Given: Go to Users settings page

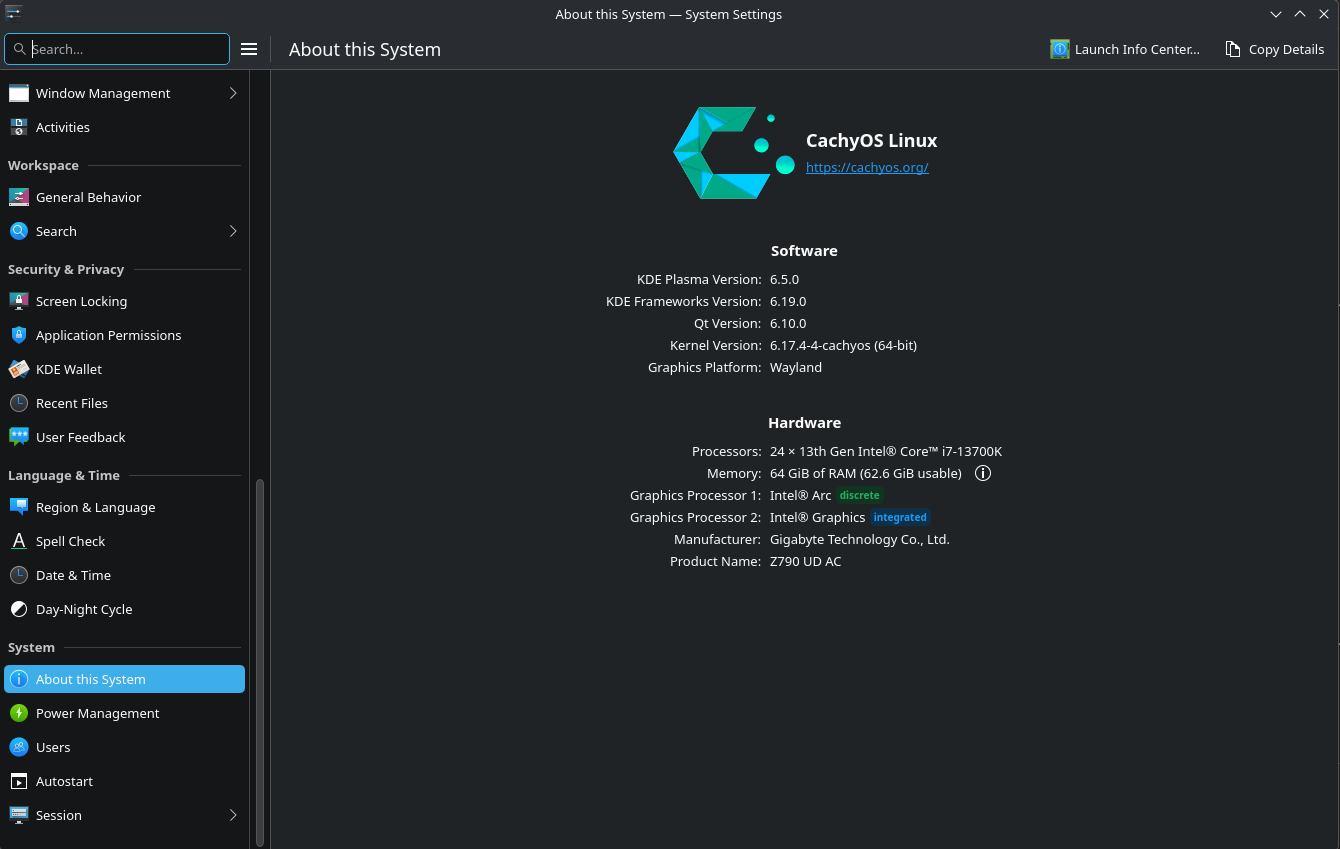Looking at the screenshot, I should click(x=53, y=747).
